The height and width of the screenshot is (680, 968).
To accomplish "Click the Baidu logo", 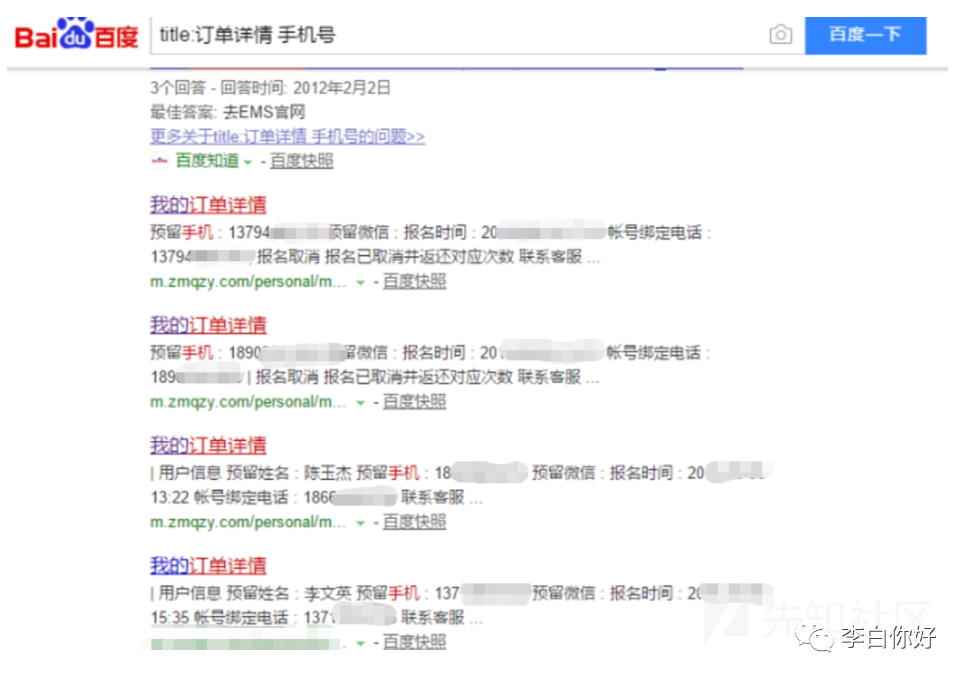I will [77, 33].
